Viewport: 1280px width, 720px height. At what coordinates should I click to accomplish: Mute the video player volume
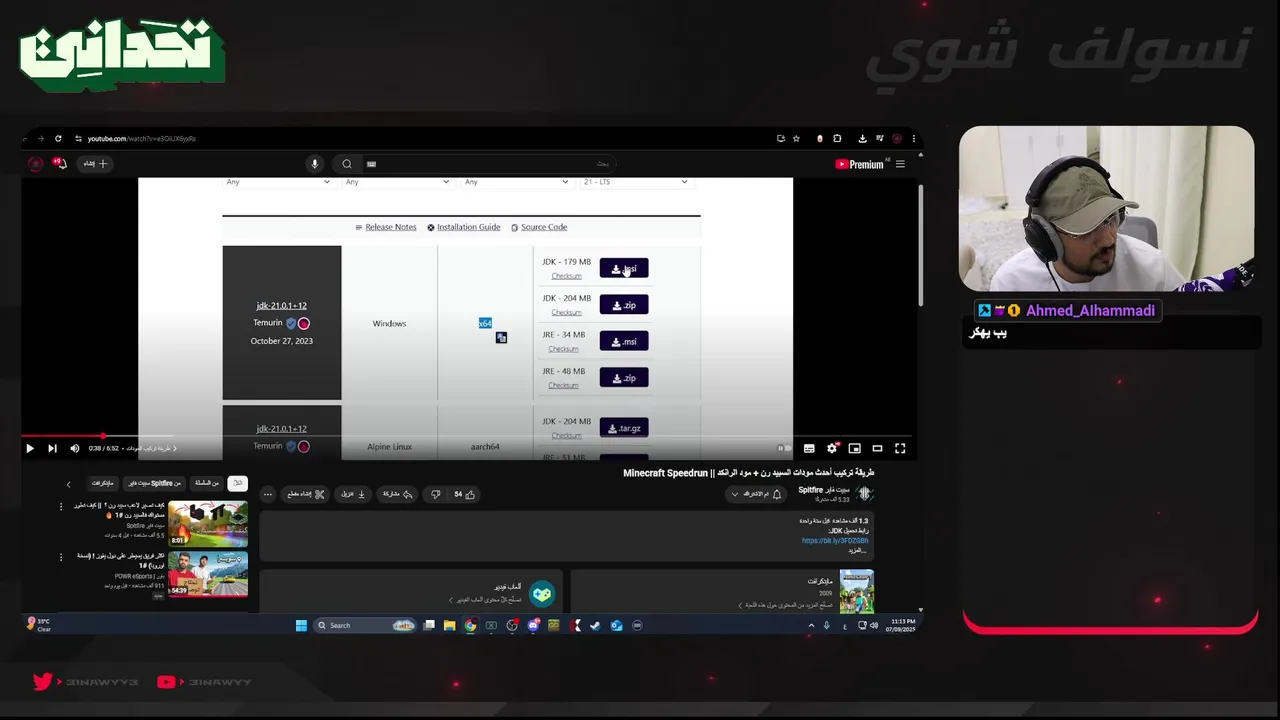(x=74, y=449)
